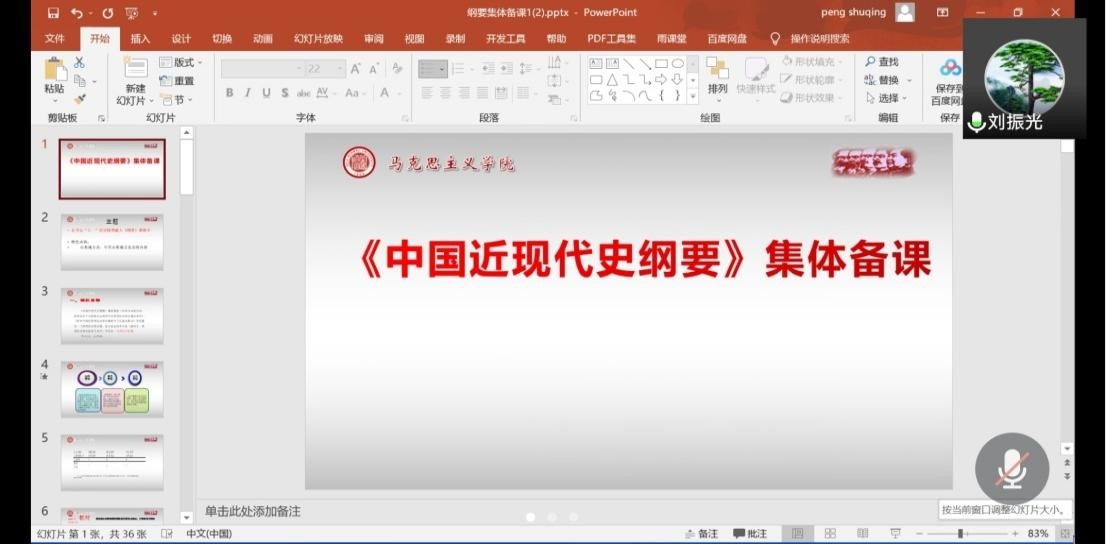Open the Arrange (排列) tool
This screenshot has width=1106, height=544.
tap(717, 75)
